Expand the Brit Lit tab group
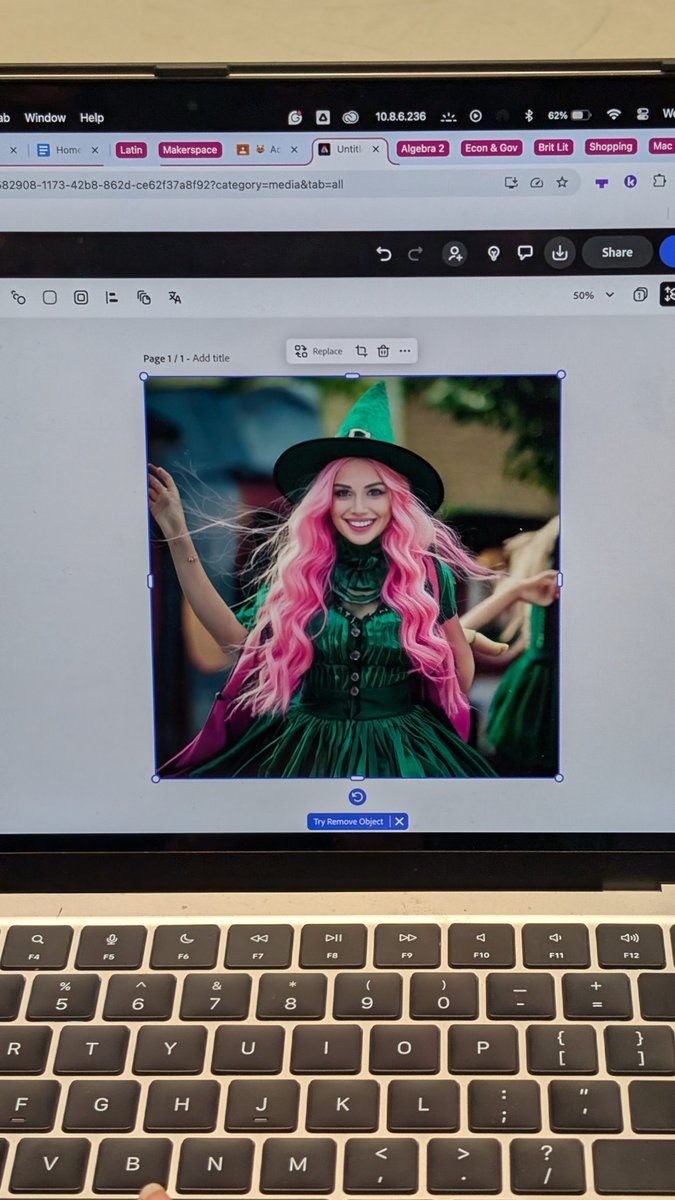The image size is (675, 1200). (x=553, y=147)
